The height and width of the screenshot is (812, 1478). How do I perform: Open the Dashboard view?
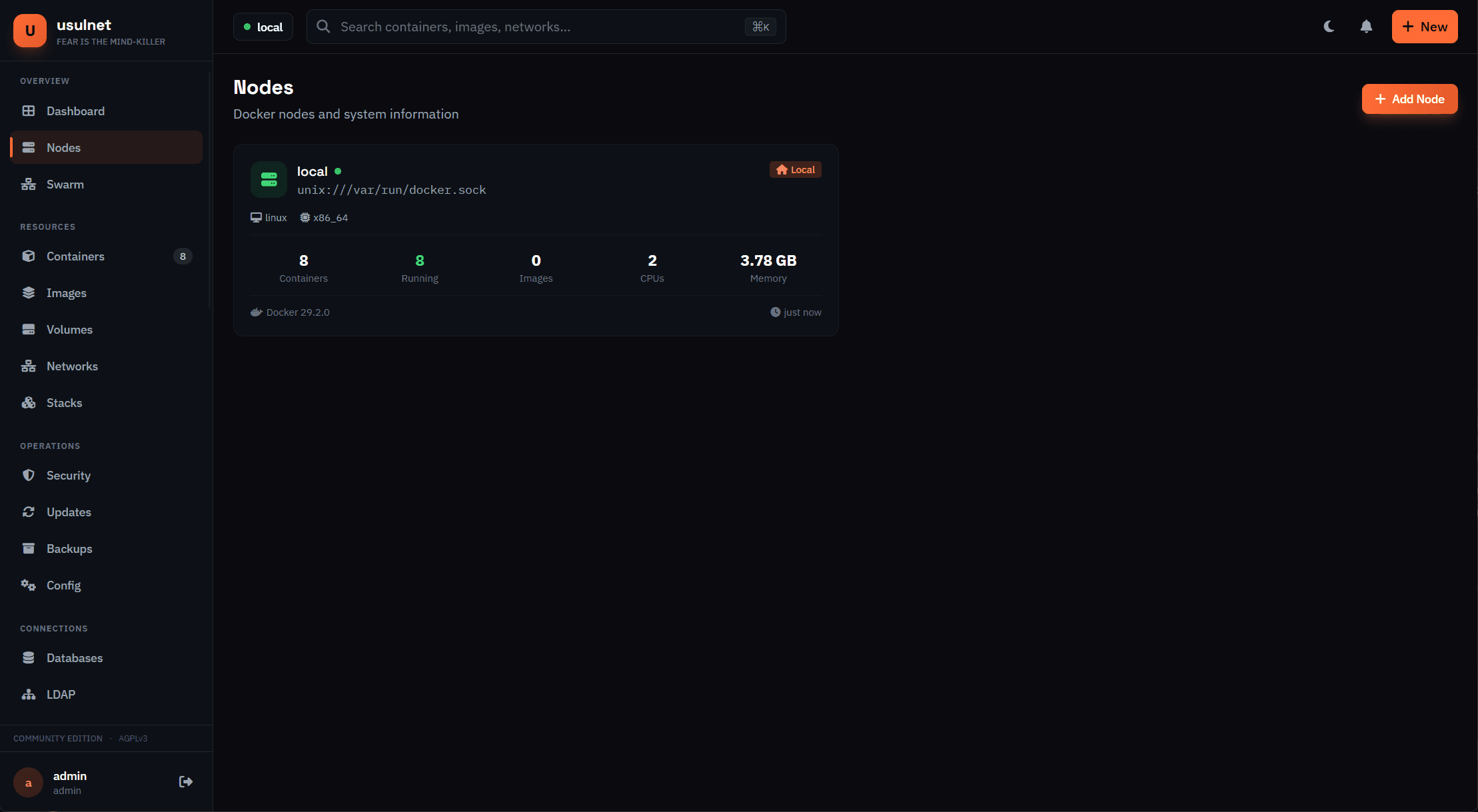75,111
